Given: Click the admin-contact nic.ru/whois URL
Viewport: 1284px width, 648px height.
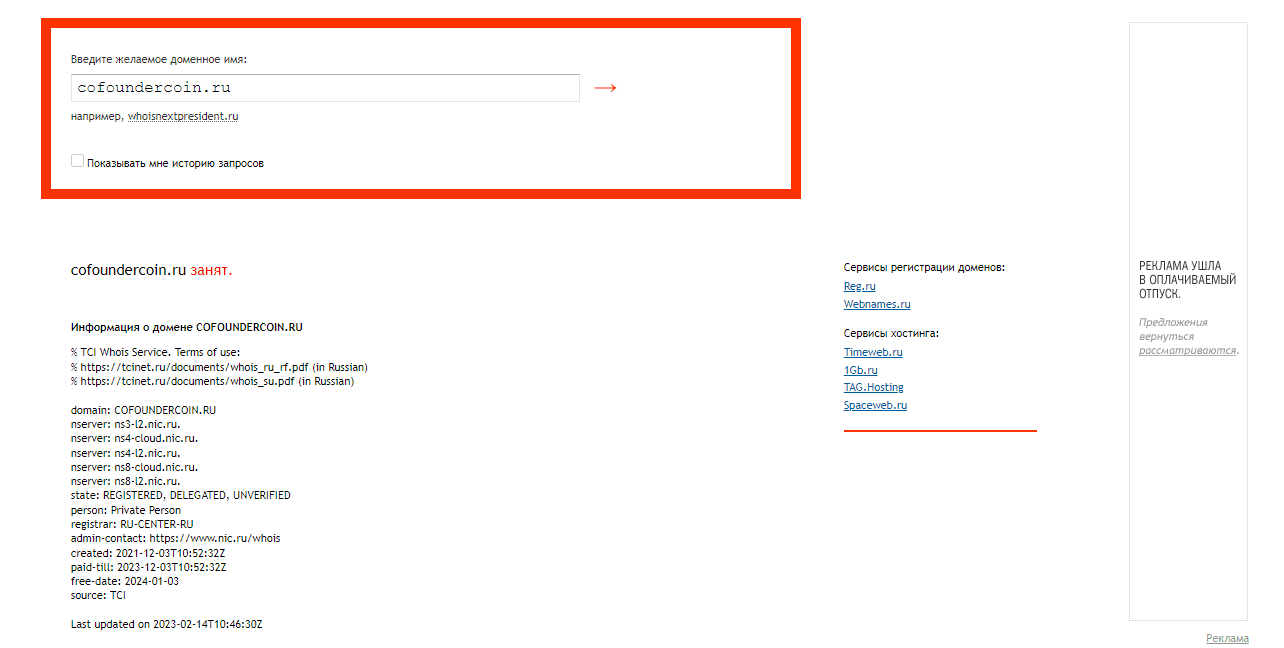Looking at the screenshot, I should click(x=215, y=538).
